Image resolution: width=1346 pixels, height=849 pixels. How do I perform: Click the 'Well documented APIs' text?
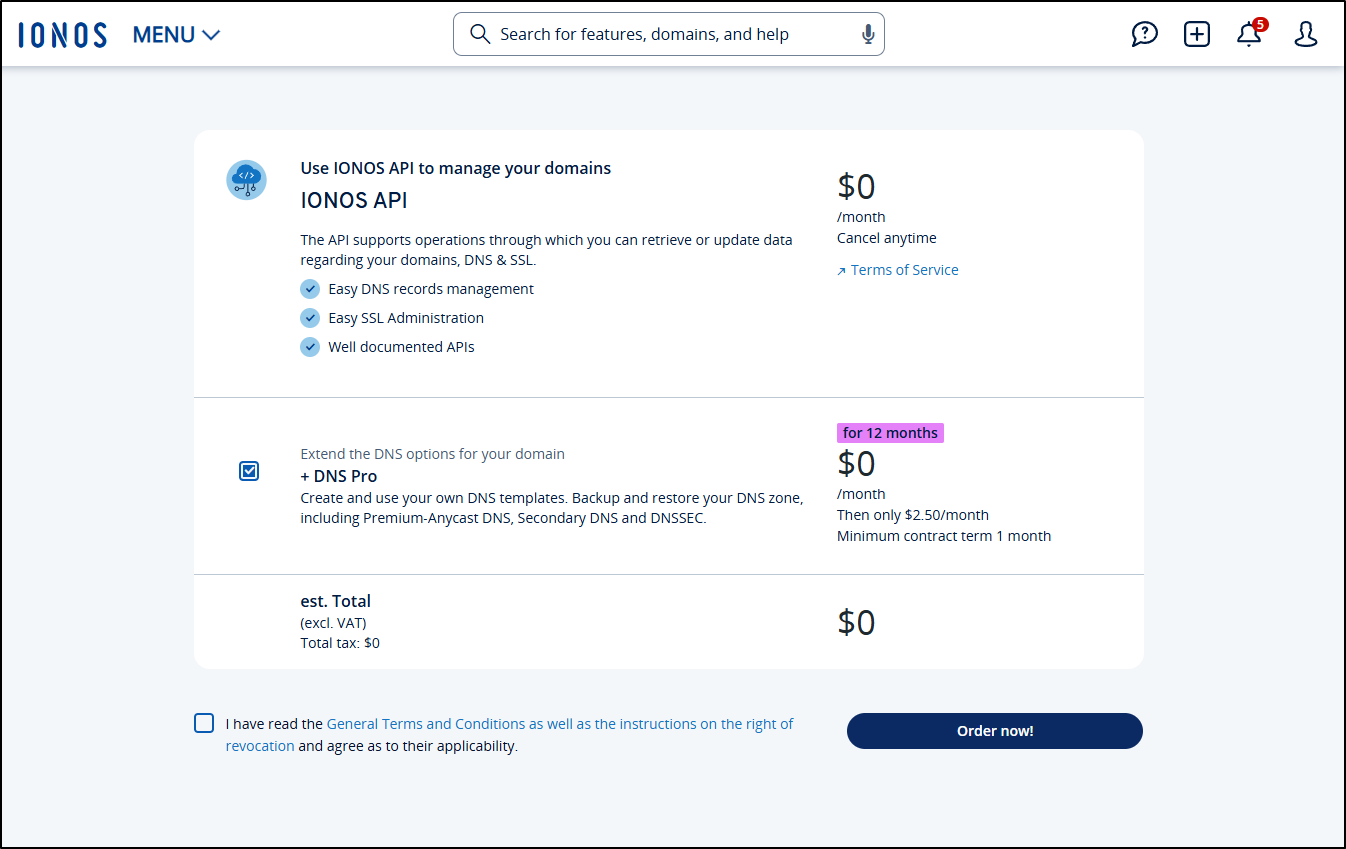point(401,347)
